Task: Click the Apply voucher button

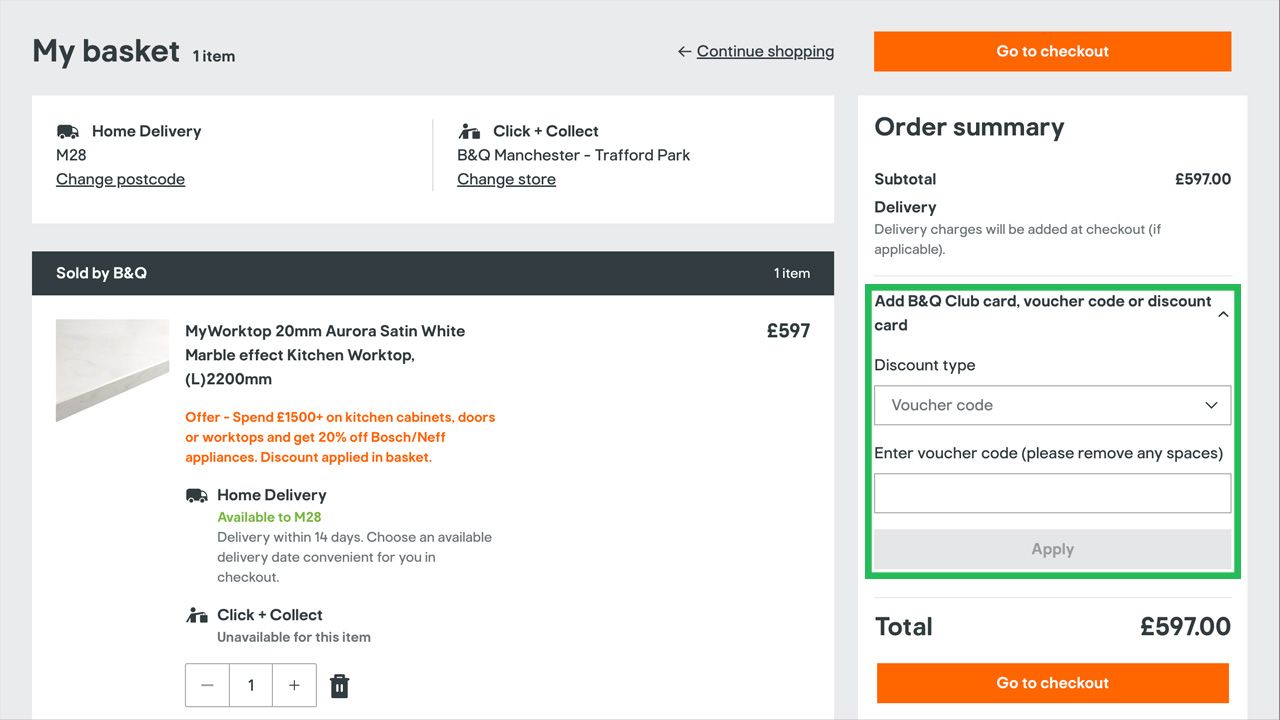Action: click(x=1052, y=549)
